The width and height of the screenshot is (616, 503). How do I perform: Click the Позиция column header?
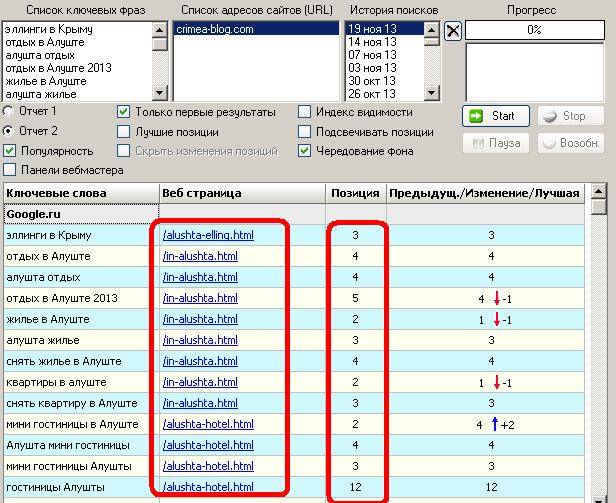tap(356, 193)
